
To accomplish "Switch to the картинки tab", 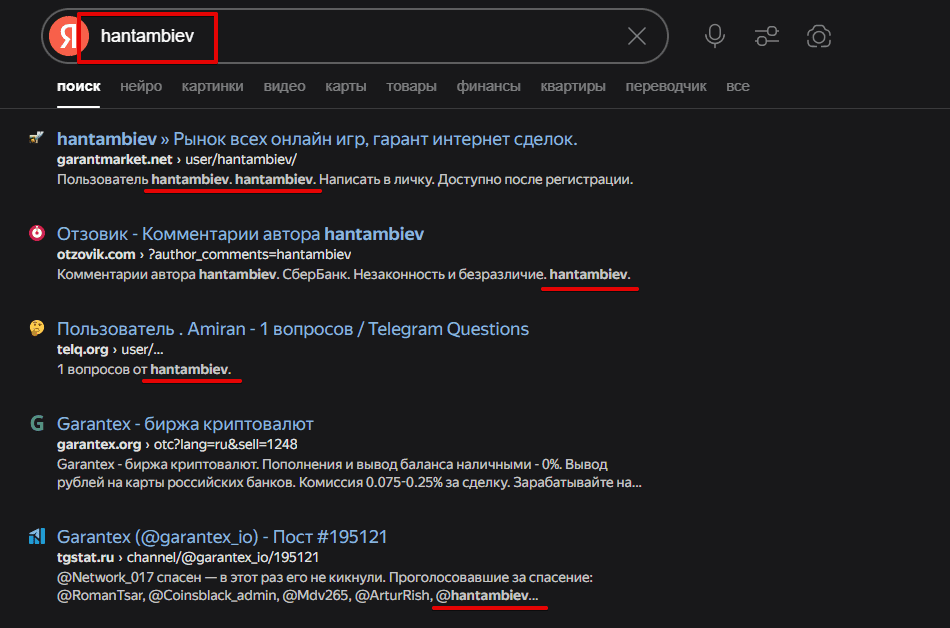I will [213, 87].
